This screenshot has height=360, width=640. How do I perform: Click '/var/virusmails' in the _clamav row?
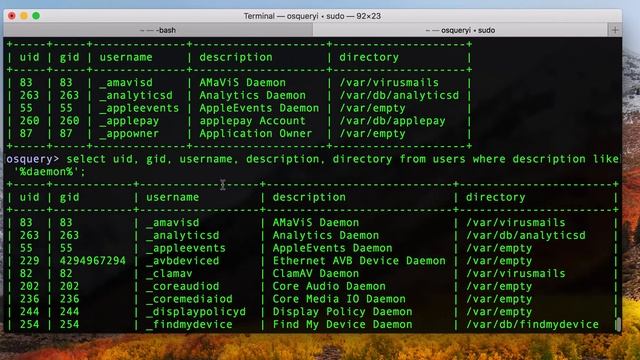tap(516, 273)
